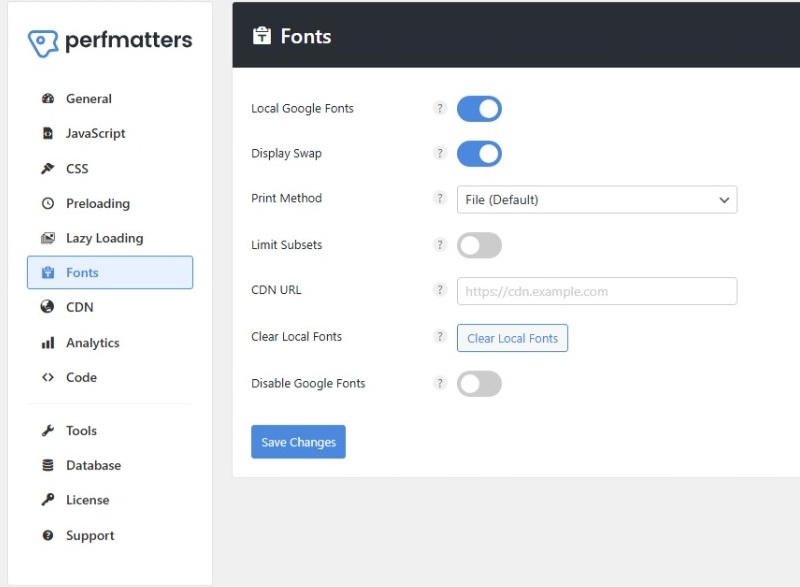Open the Print Method dropdown
800x587 pixels.
click(x=596, y=200)
